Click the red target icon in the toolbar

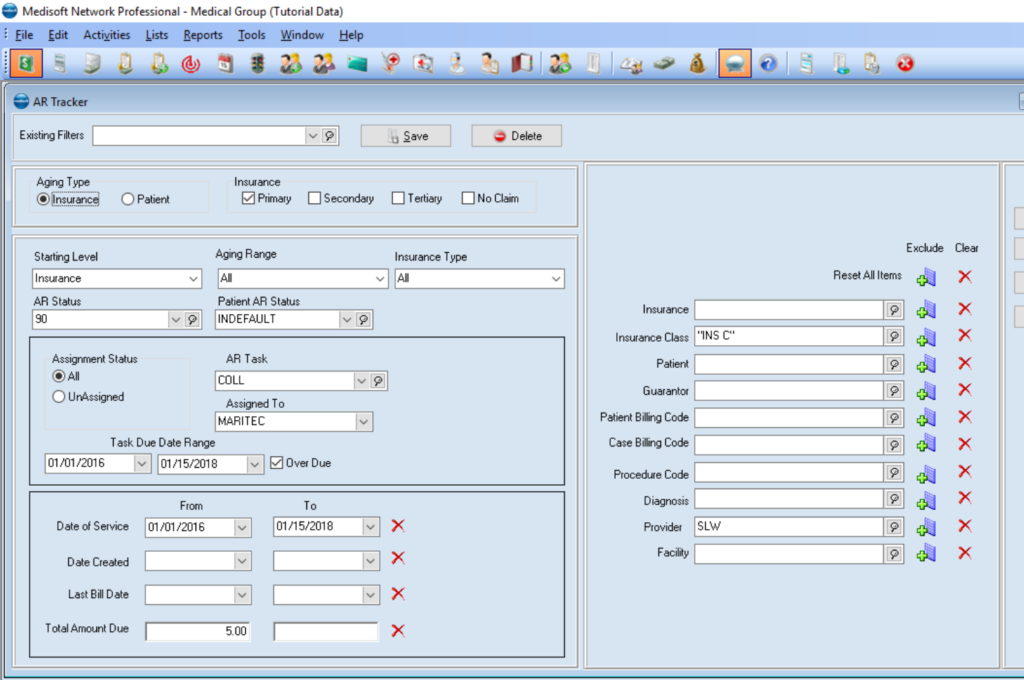pos(191,64)
